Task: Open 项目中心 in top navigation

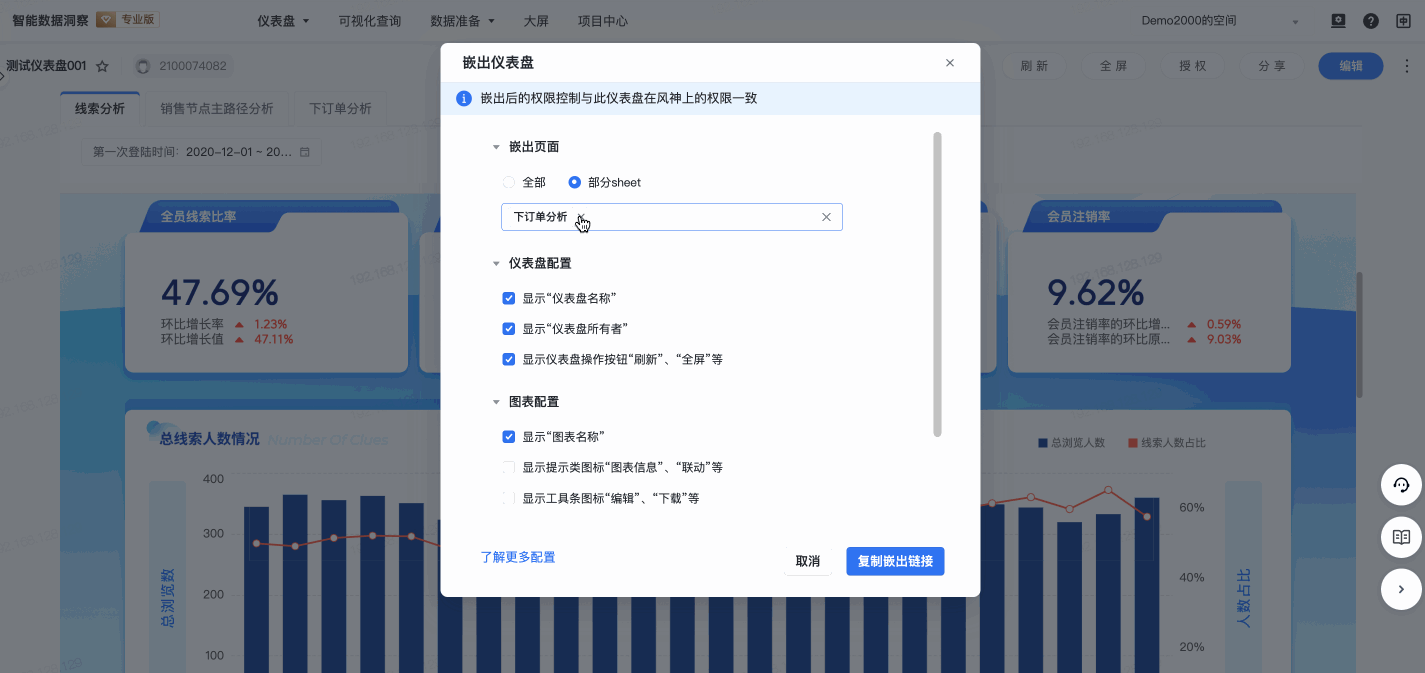Action: (603, 21)
